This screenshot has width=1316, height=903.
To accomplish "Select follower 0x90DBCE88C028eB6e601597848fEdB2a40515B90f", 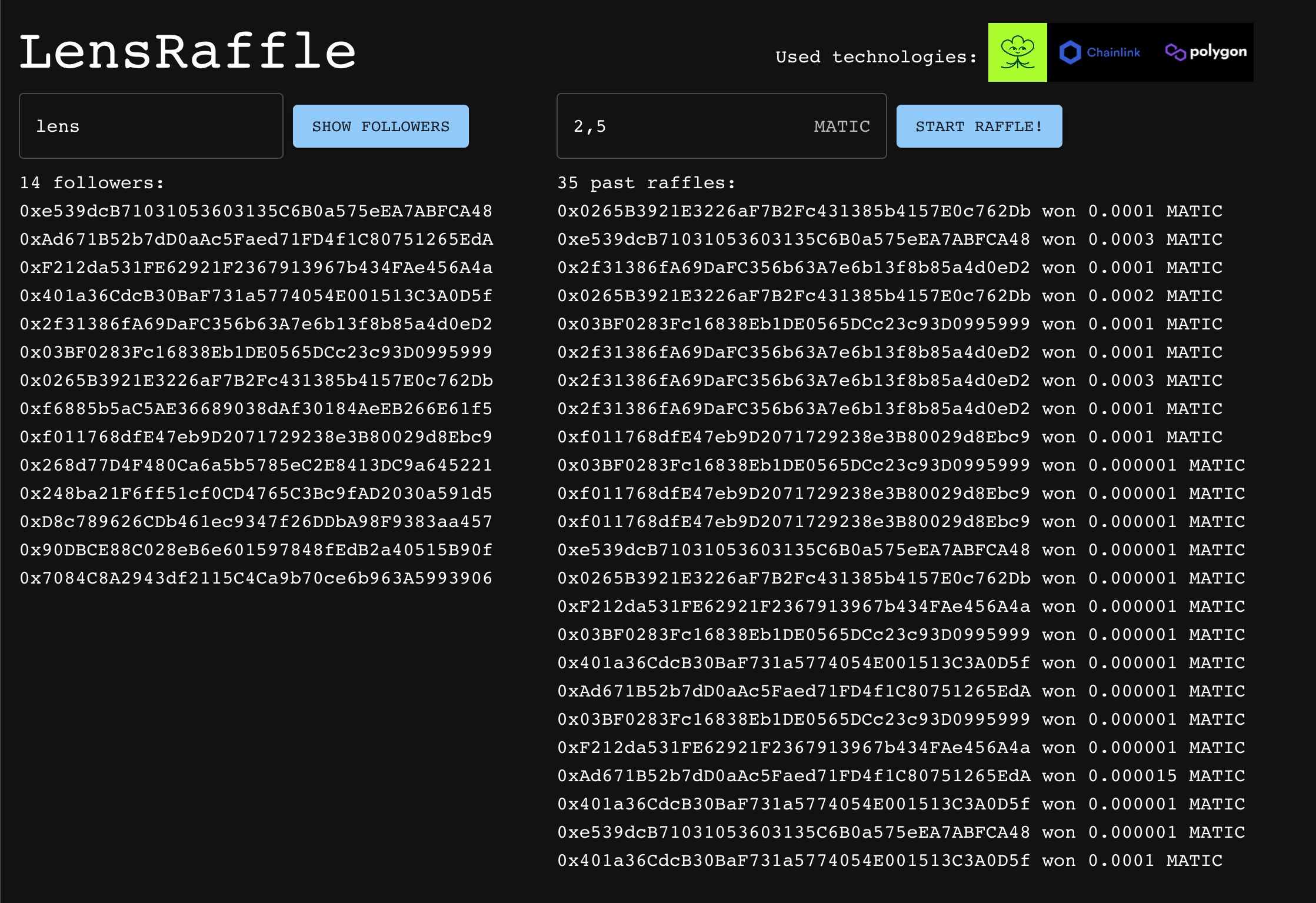I will 256,550.
